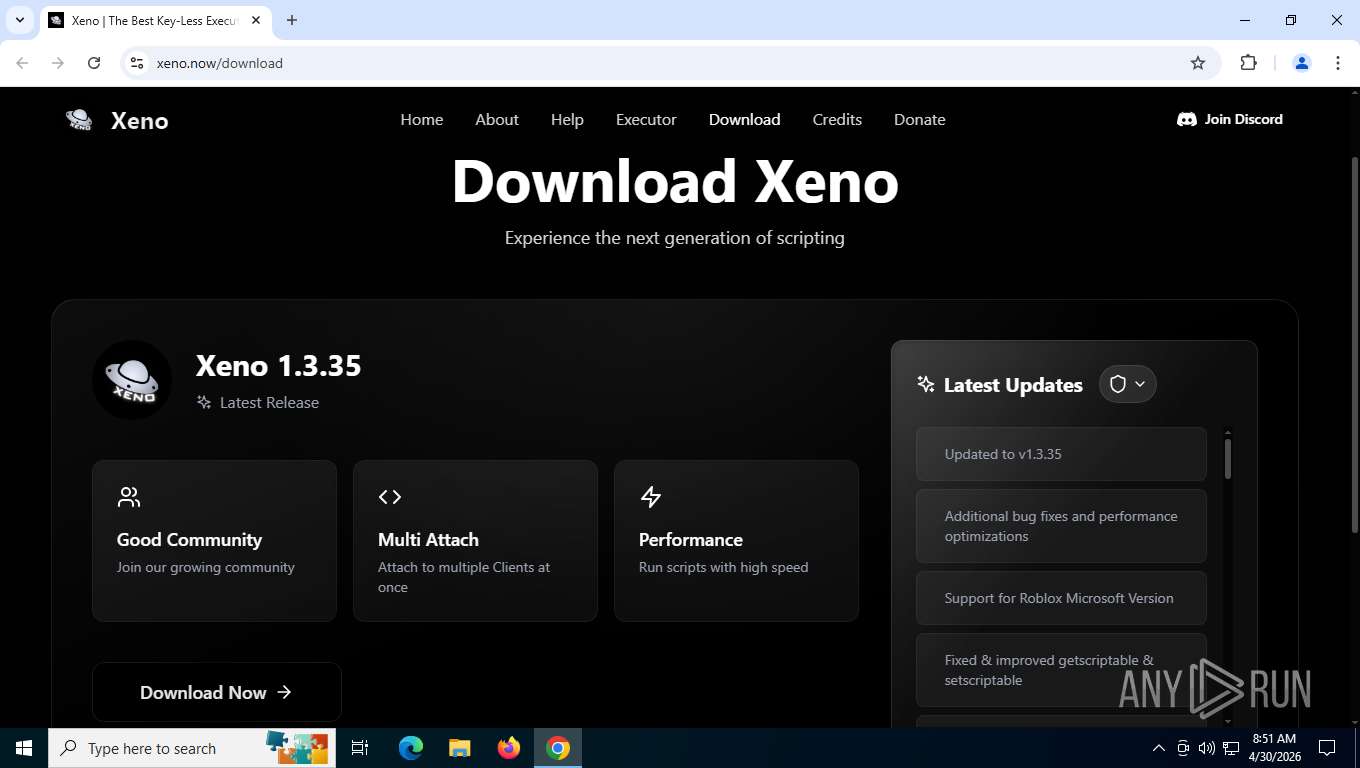Image resolution: width=1360 pixels, height=768 pixels.
Task: Click the updates list scroll-up arrow
Action: point(1228,432)
